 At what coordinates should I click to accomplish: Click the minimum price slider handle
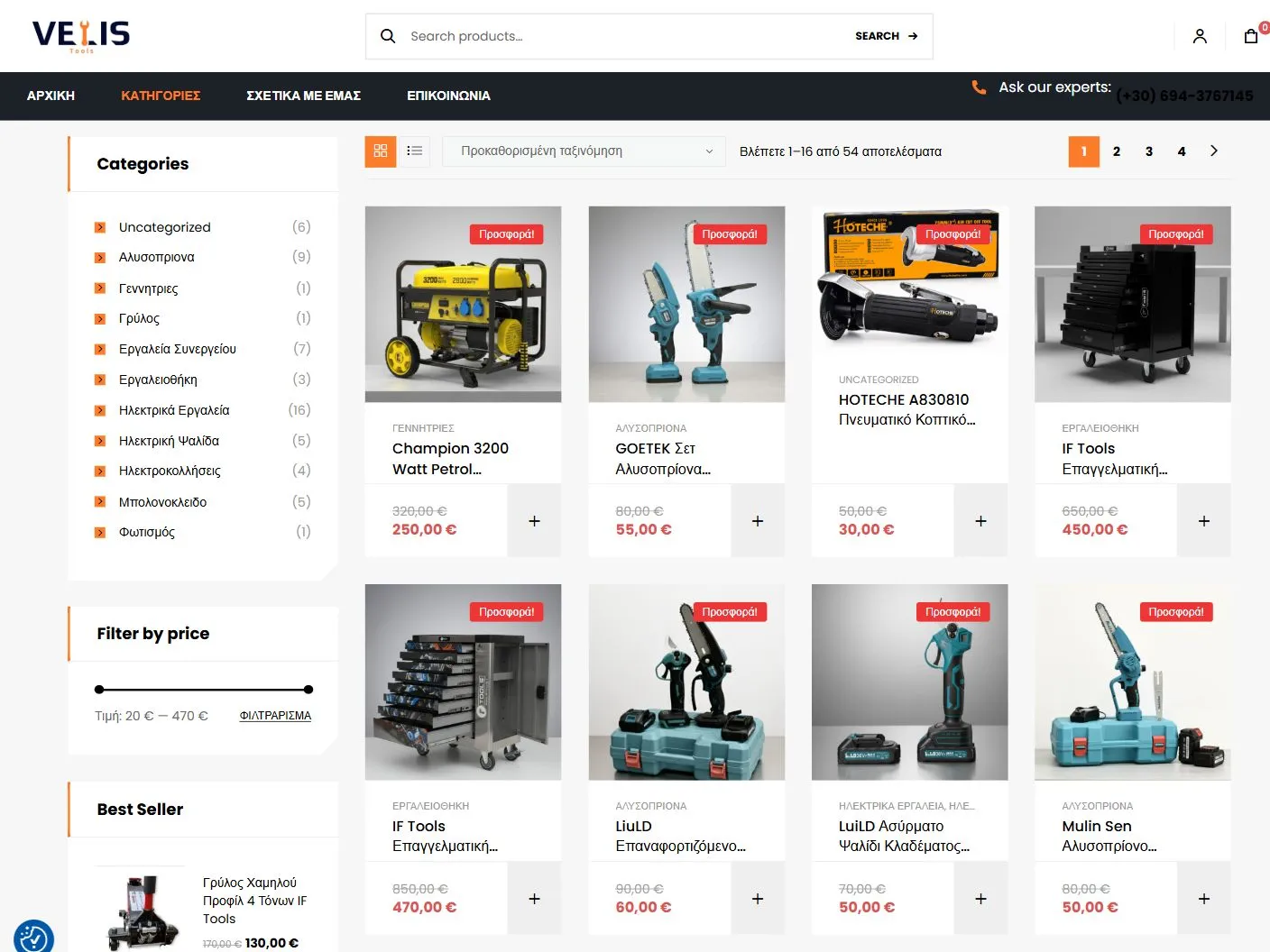(99, 690)
